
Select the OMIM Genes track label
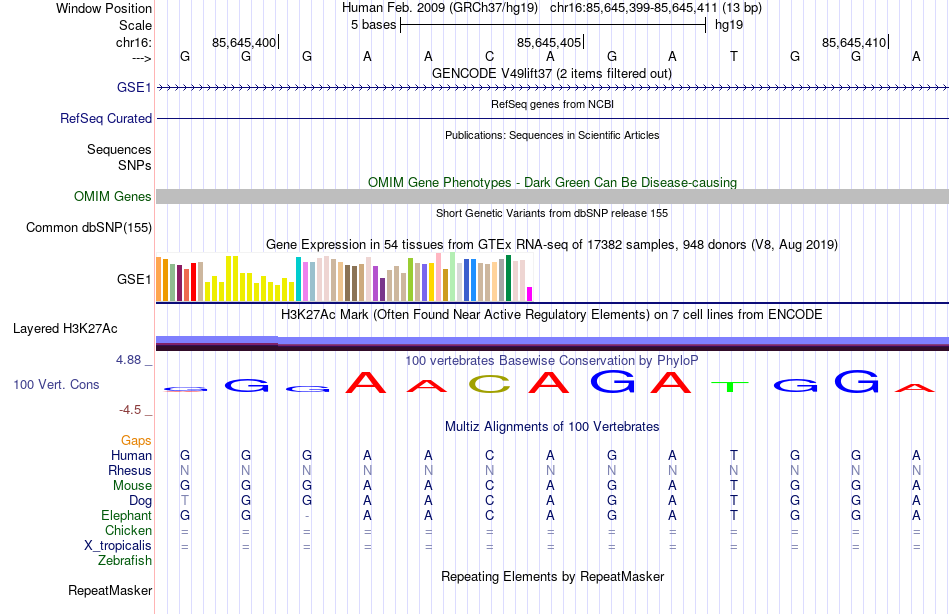(113, 196)
